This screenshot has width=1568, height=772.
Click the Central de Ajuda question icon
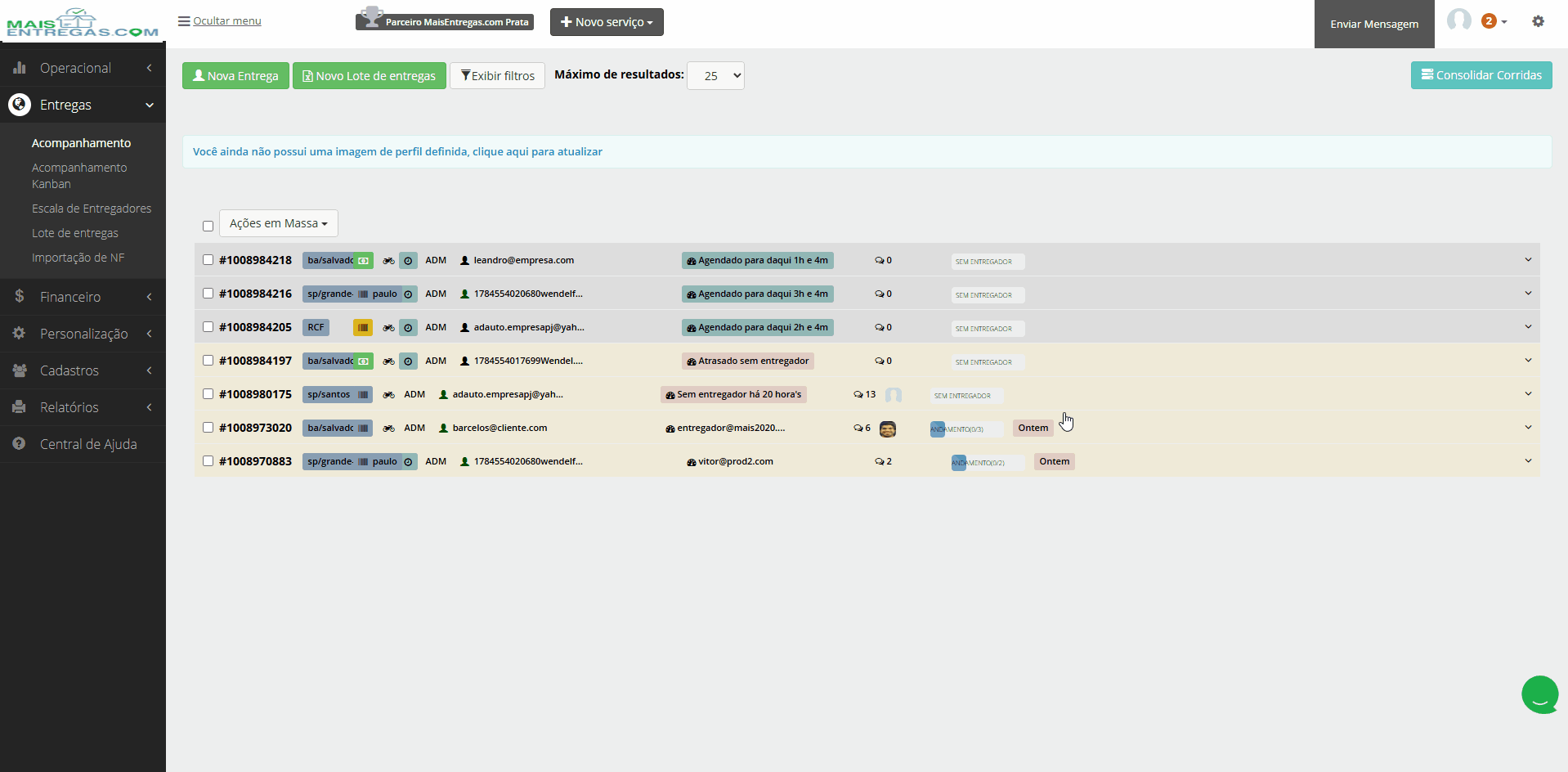click(20, 443)
